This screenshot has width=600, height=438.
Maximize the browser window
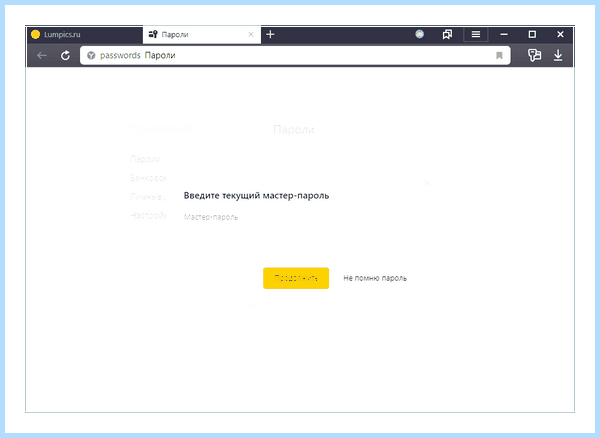tap(532, 34)
